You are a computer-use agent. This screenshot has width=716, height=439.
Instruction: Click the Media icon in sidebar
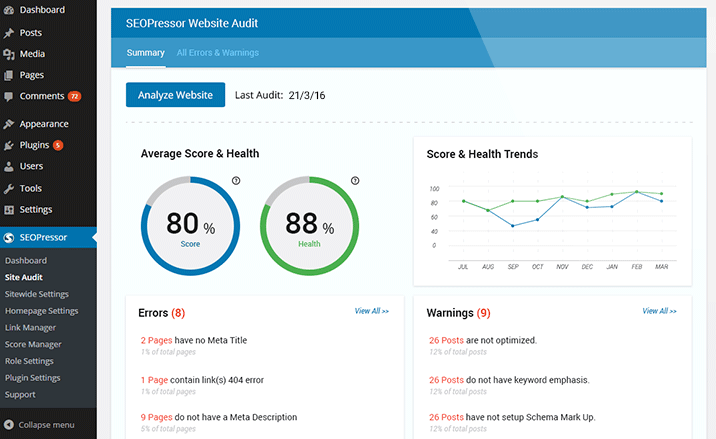8,54
